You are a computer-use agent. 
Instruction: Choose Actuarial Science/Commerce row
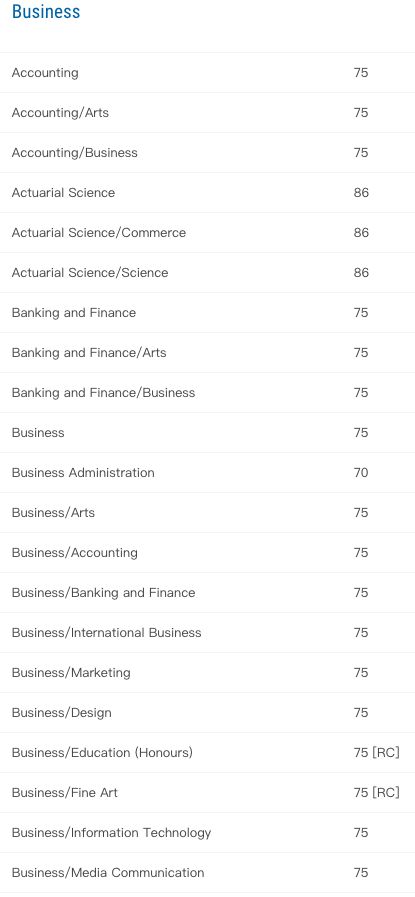[x=207, y=233]
